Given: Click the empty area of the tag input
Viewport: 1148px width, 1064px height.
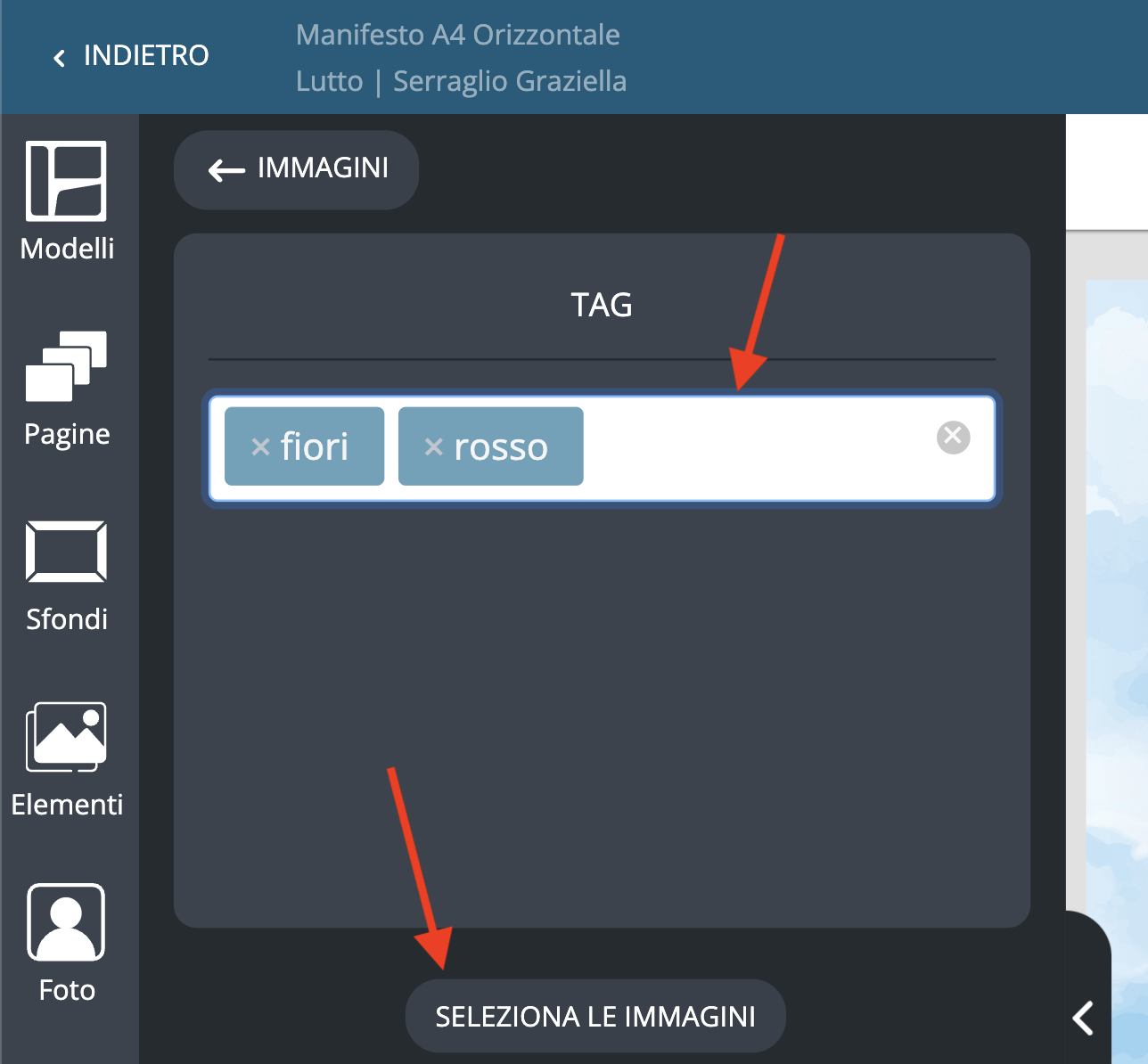Looking at the screenshot, I should pos(758,447).
